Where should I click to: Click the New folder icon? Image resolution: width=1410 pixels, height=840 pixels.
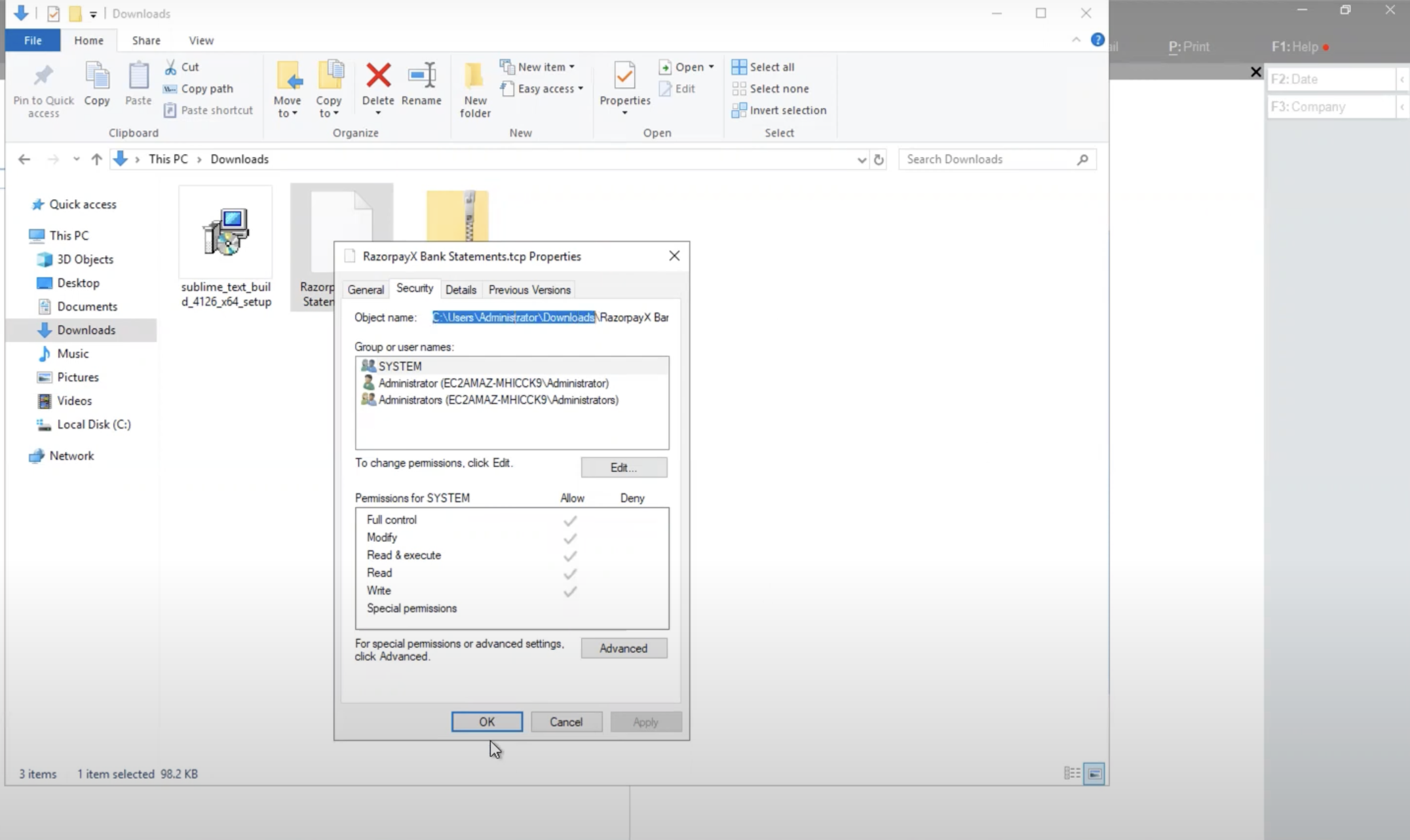475,76
